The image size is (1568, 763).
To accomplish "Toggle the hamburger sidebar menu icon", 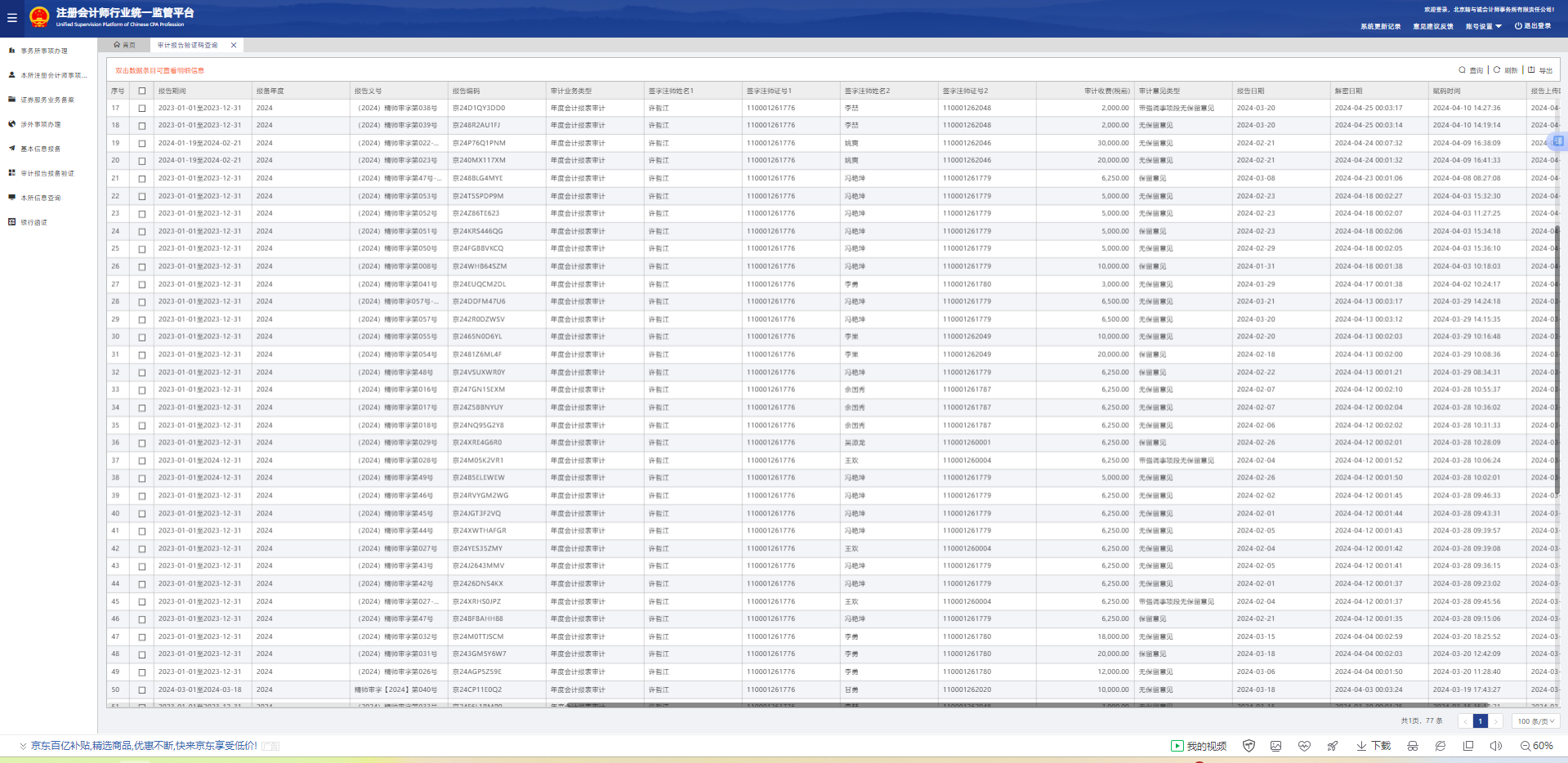I will (x=11, y=17).
